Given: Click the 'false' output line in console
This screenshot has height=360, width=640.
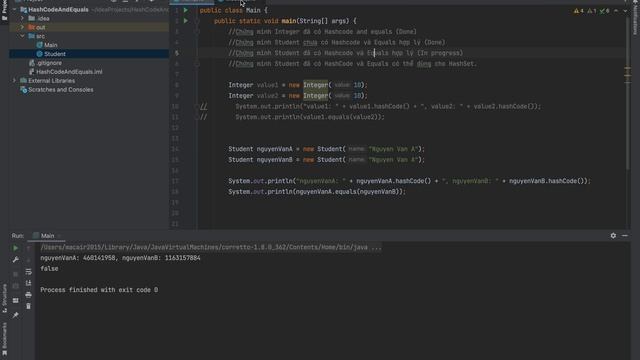Looking at the screenshot, I should pos(49,269).
